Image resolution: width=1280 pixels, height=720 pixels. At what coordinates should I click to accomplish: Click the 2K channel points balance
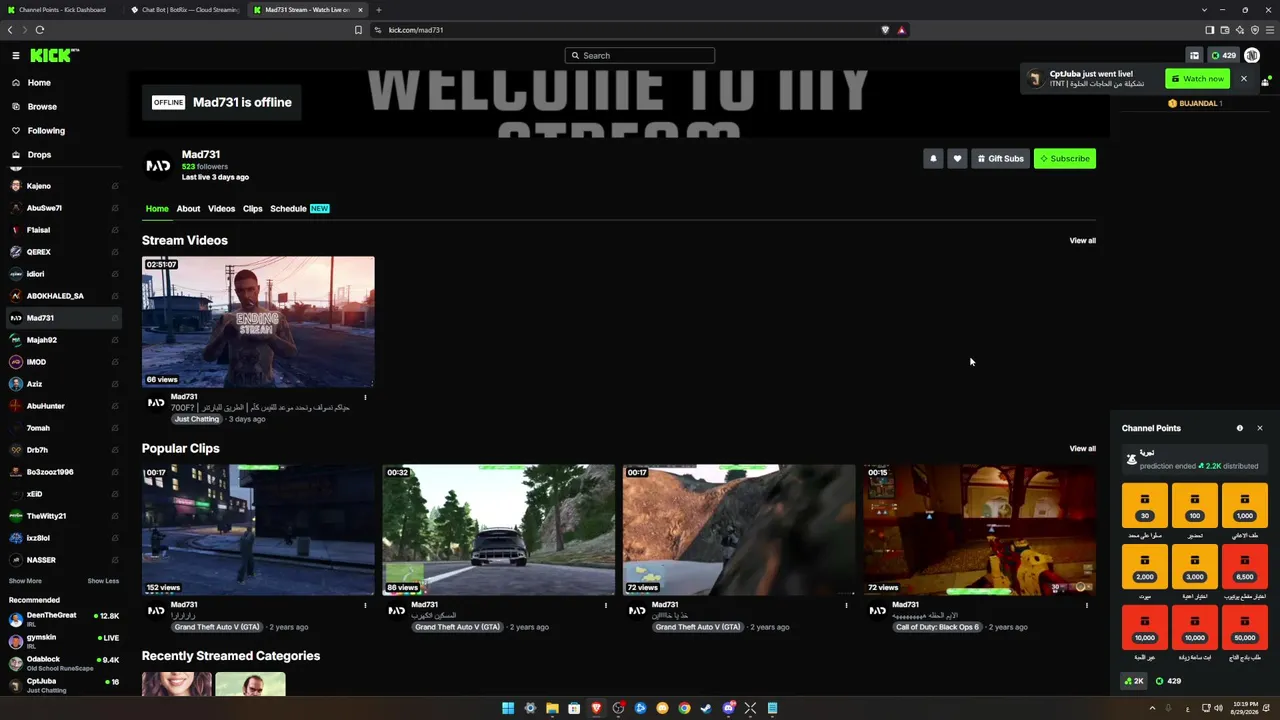point(1134,681)
